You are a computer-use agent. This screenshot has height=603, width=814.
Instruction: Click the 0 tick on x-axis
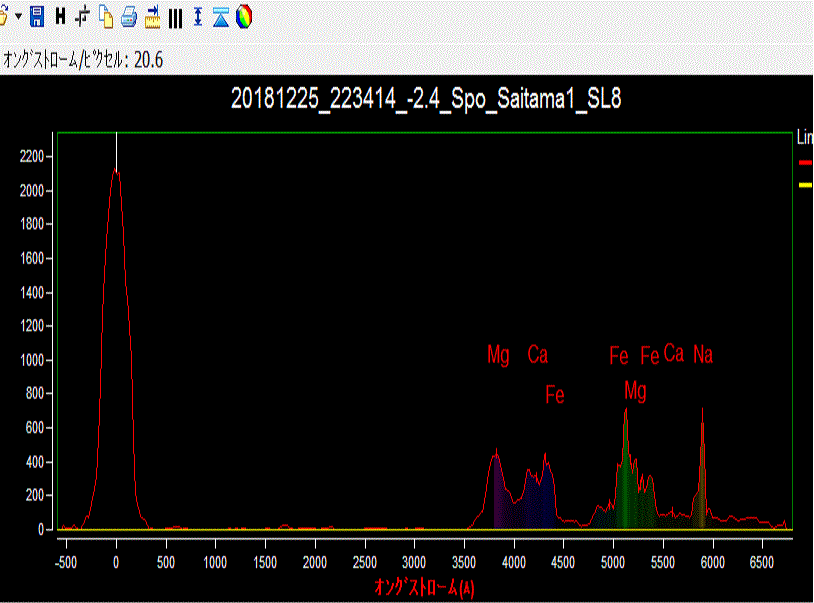tap(116, 563)
